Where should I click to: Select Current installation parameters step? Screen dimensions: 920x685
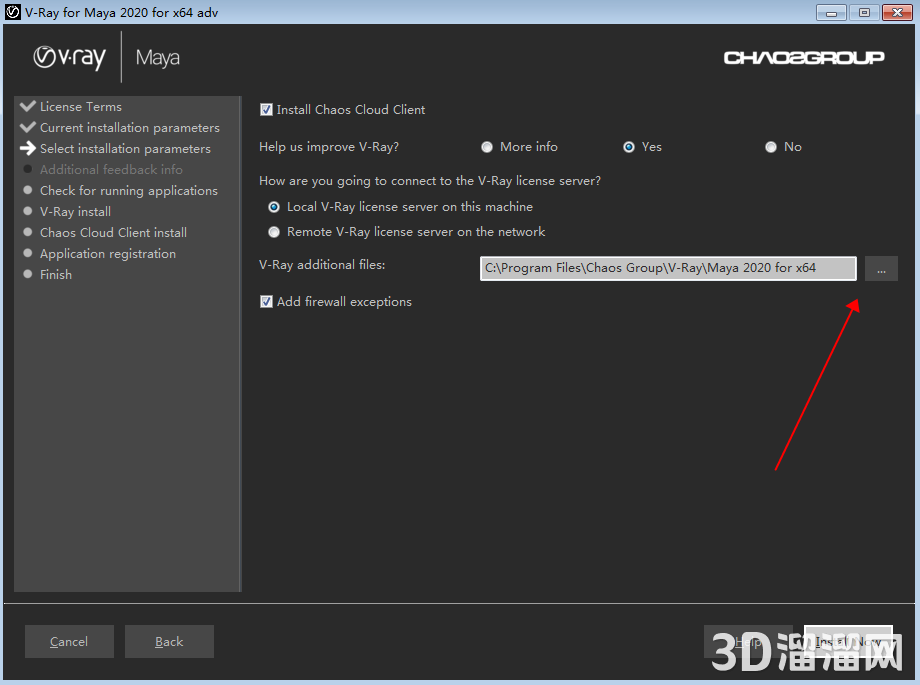(x=129, y=128)
